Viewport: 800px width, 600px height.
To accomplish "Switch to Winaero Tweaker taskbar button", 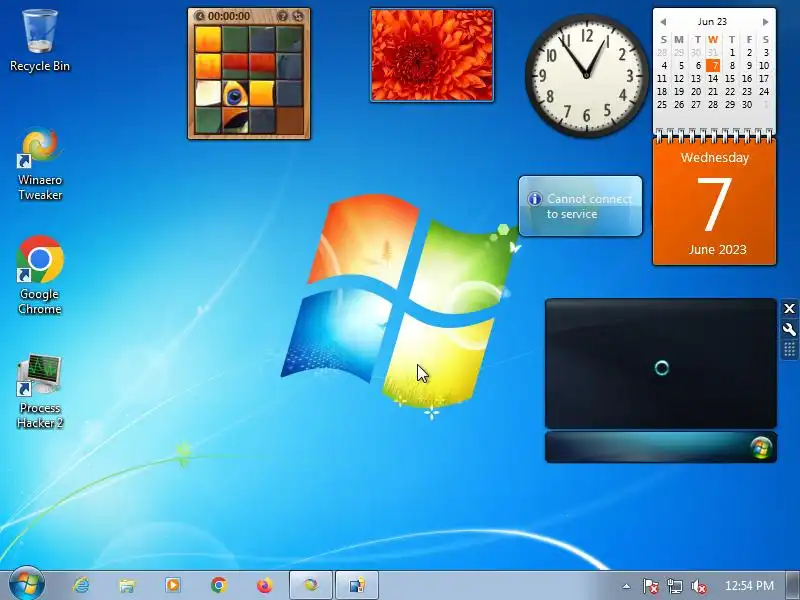I will [311, 585].
